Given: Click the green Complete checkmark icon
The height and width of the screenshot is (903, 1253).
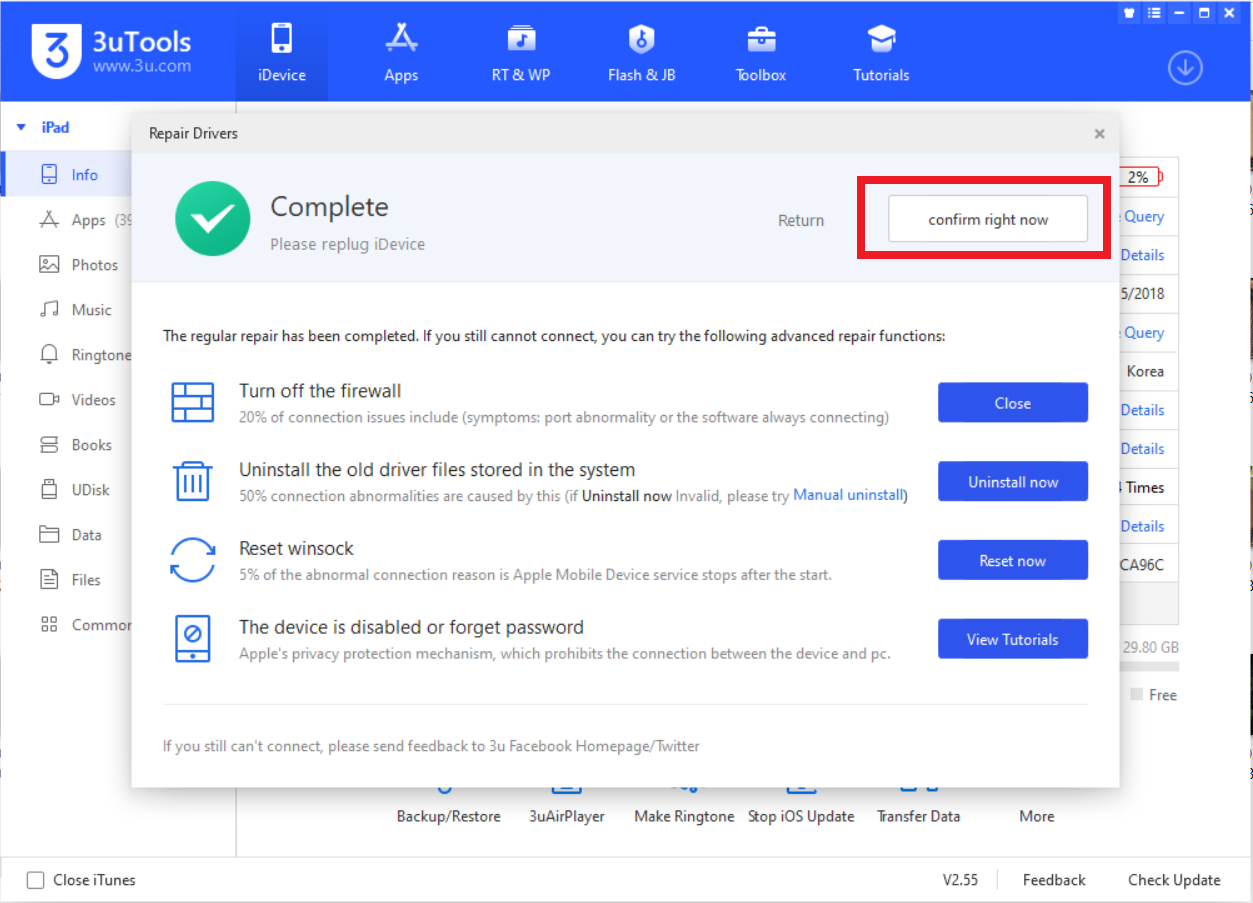Looking at the screenshot, I should click(x=212, y=218).
